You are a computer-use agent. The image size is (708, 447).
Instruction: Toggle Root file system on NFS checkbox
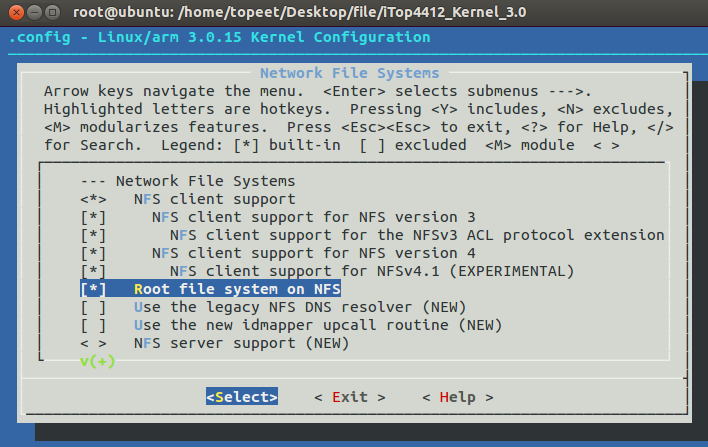tap(93, 289)
